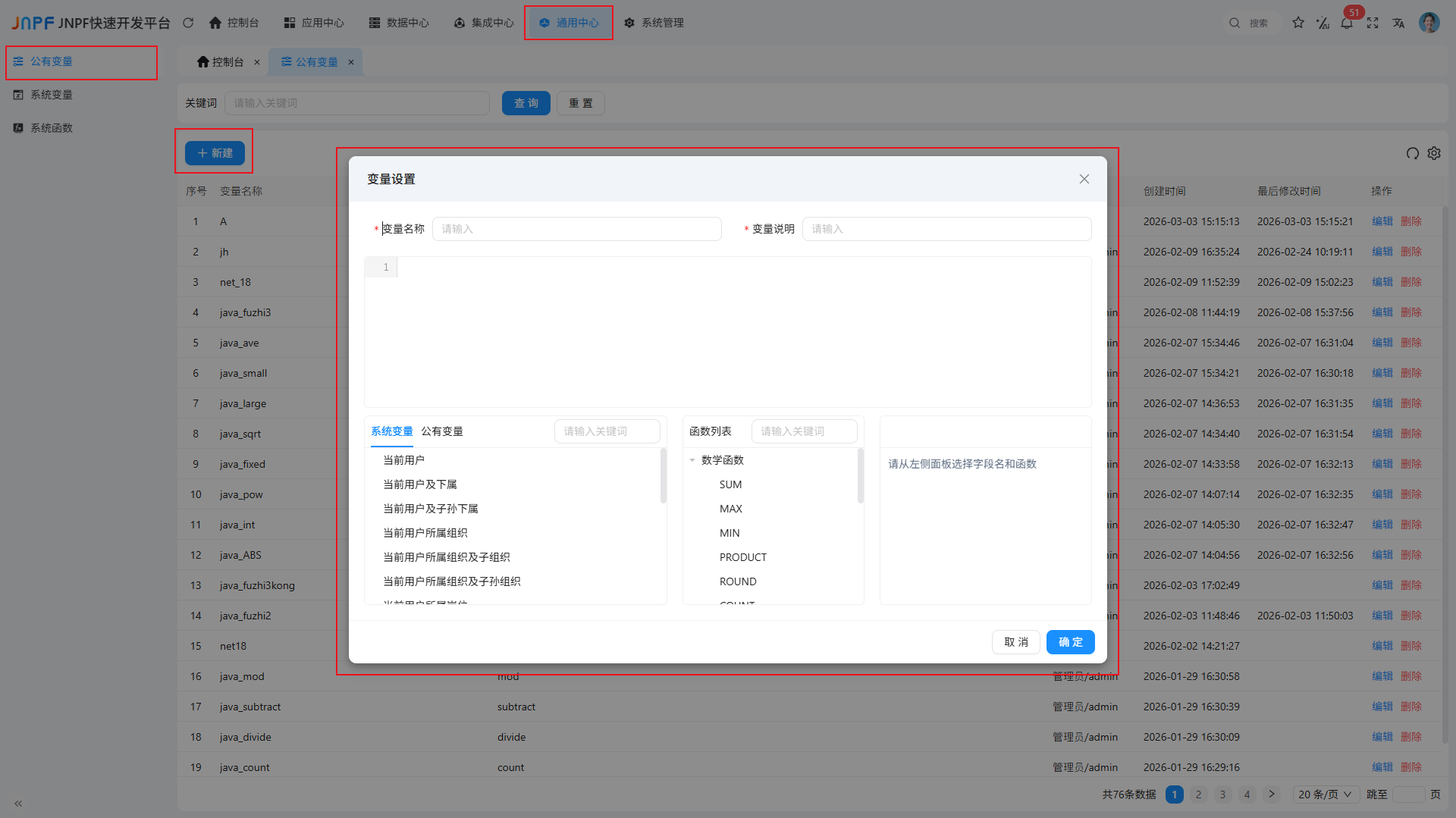
Task: Open the table column settings gear
Action: (1434, 153)
